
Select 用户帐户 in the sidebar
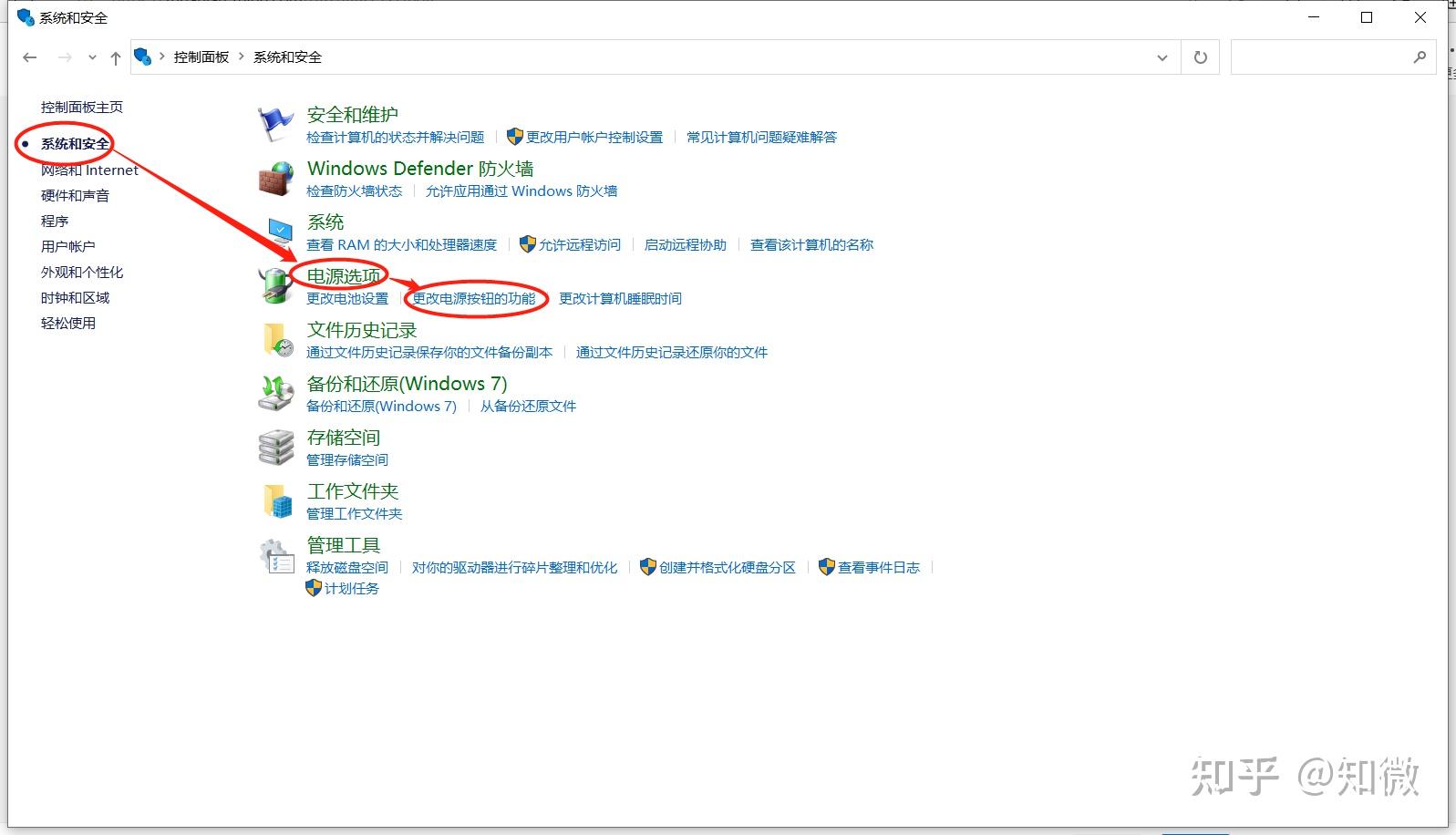[68, 246]
